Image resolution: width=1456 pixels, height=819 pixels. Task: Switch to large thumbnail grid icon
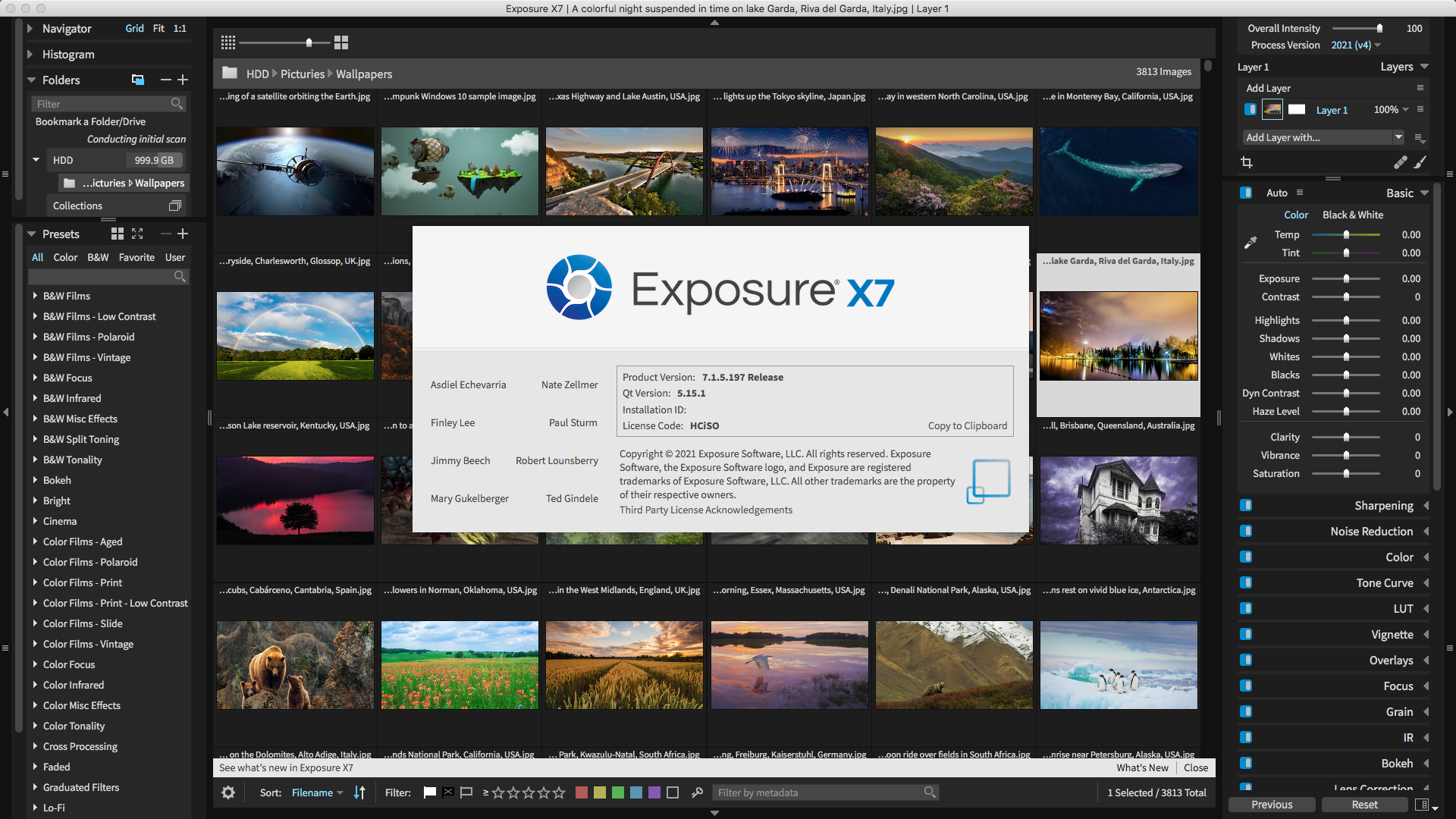click(341, 42)
